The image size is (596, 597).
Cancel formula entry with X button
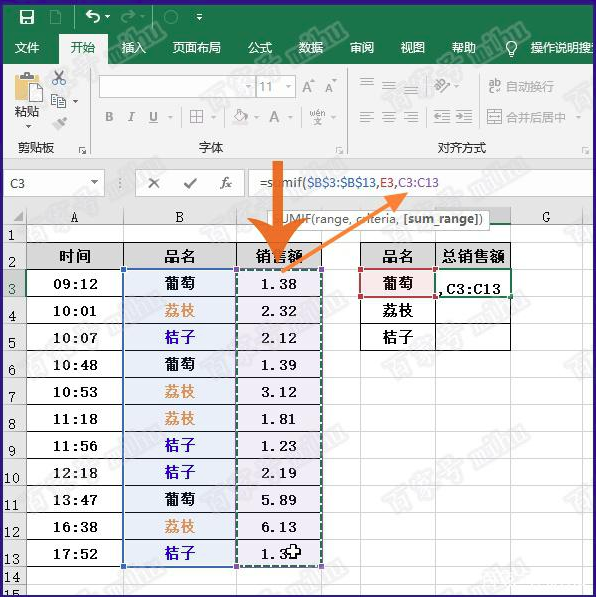point(154,183)
